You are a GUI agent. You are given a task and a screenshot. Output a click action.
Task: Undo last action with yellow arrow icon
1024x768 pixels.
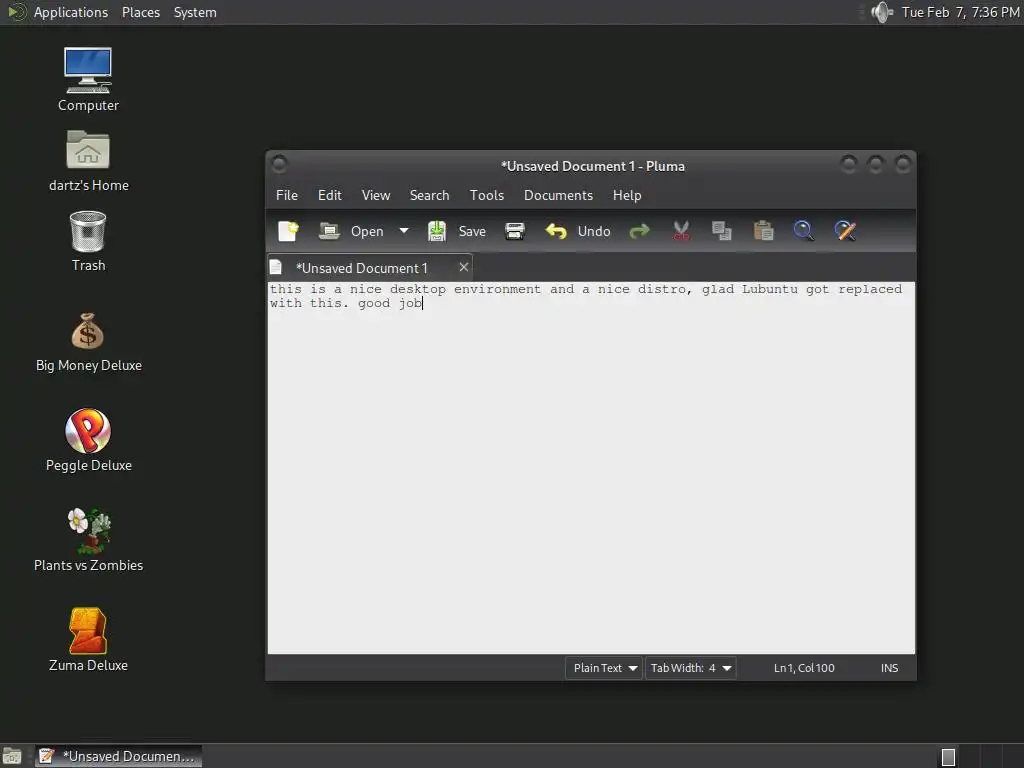(x=556, y=231)
